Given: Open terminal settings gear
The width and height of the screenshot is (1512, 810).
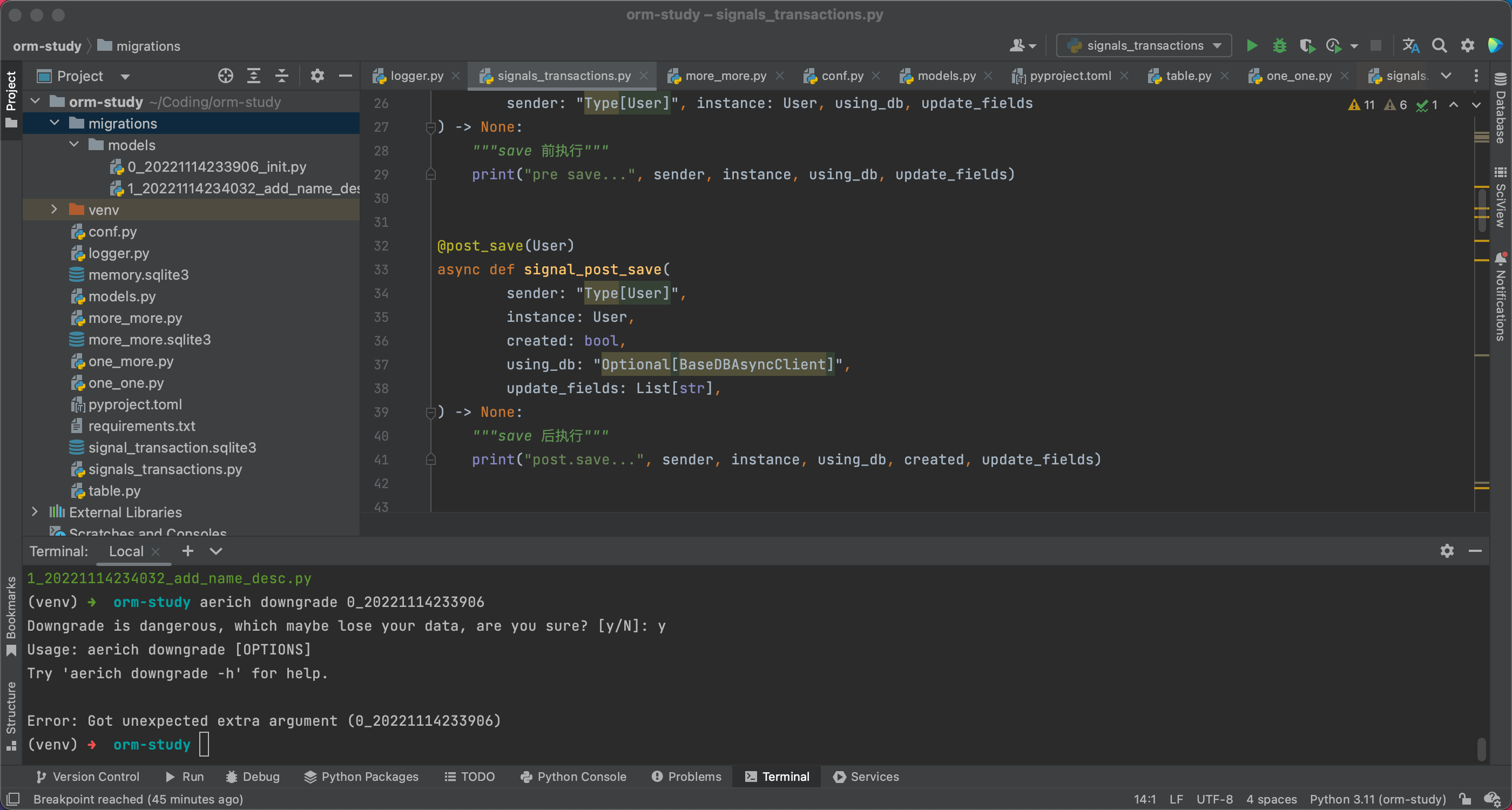Looking at the screenshot, I should pos(1447,551).
